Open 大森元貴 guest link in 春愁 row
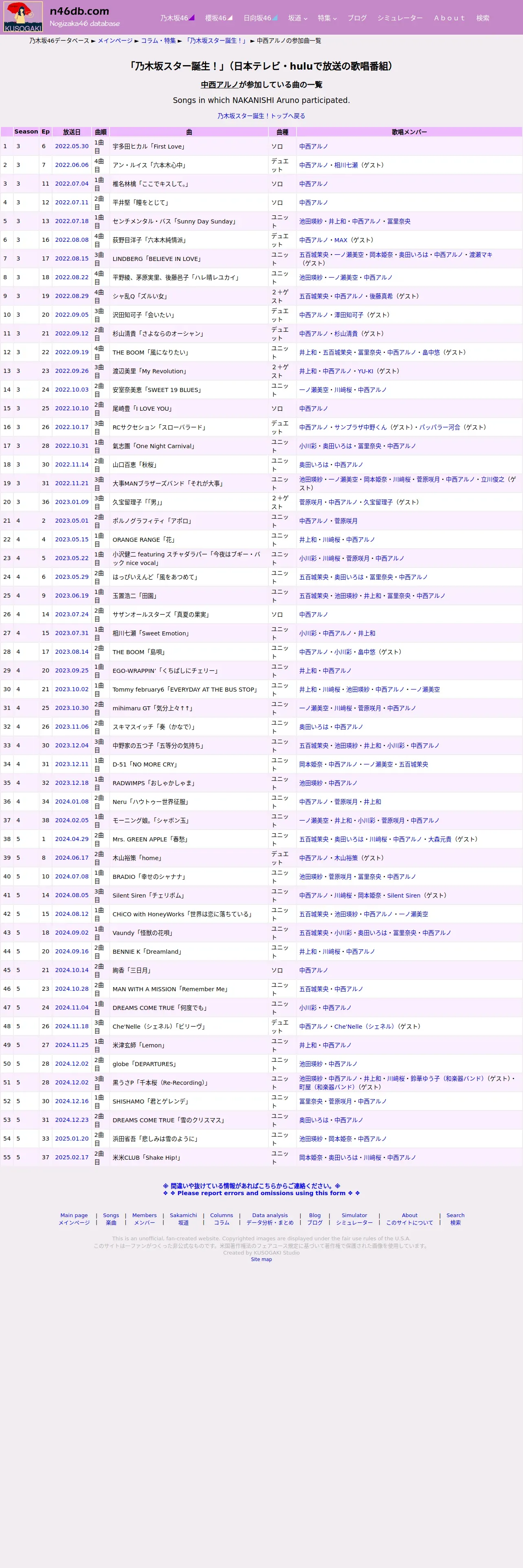 coord(439,839)
